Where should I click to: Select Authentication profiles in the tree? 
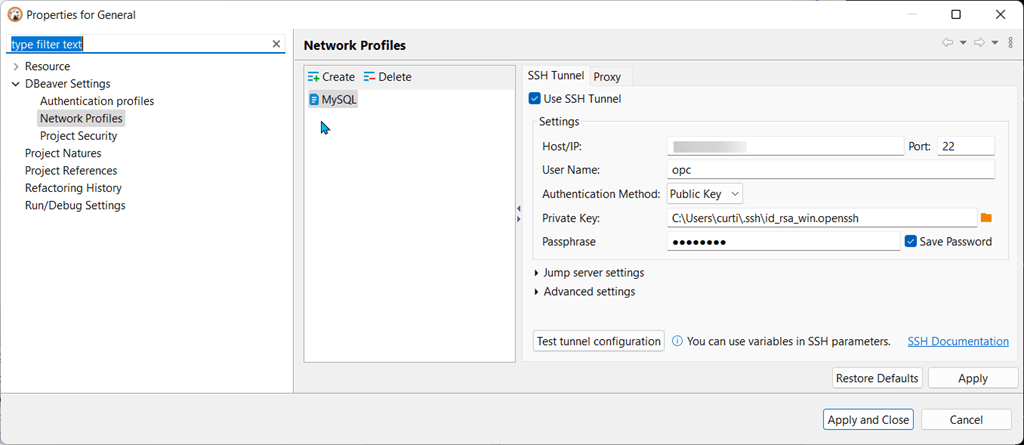pos(97,101)
